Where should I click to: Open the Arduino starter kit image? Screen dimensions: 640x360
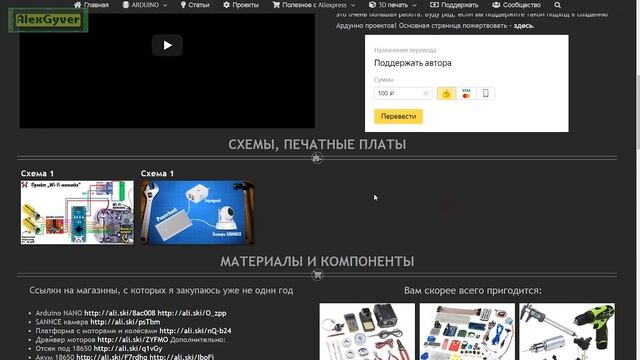point(467,331)
